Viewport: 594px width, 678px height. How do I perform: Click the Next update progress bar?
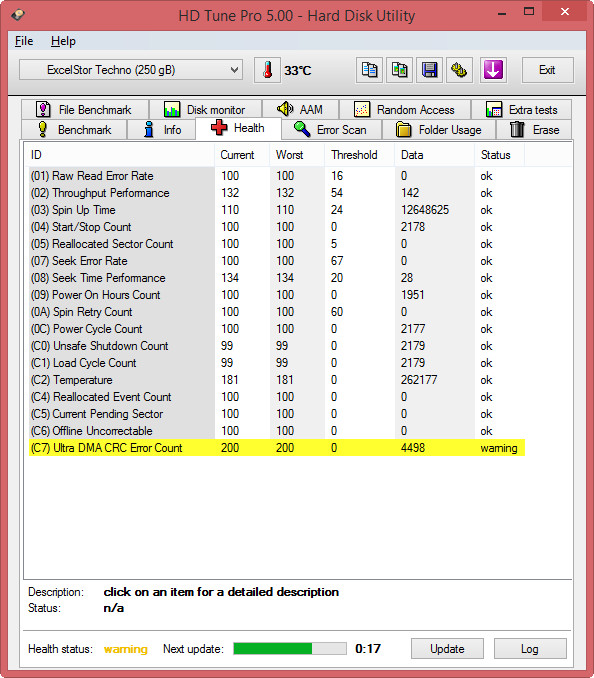(290, 649)
